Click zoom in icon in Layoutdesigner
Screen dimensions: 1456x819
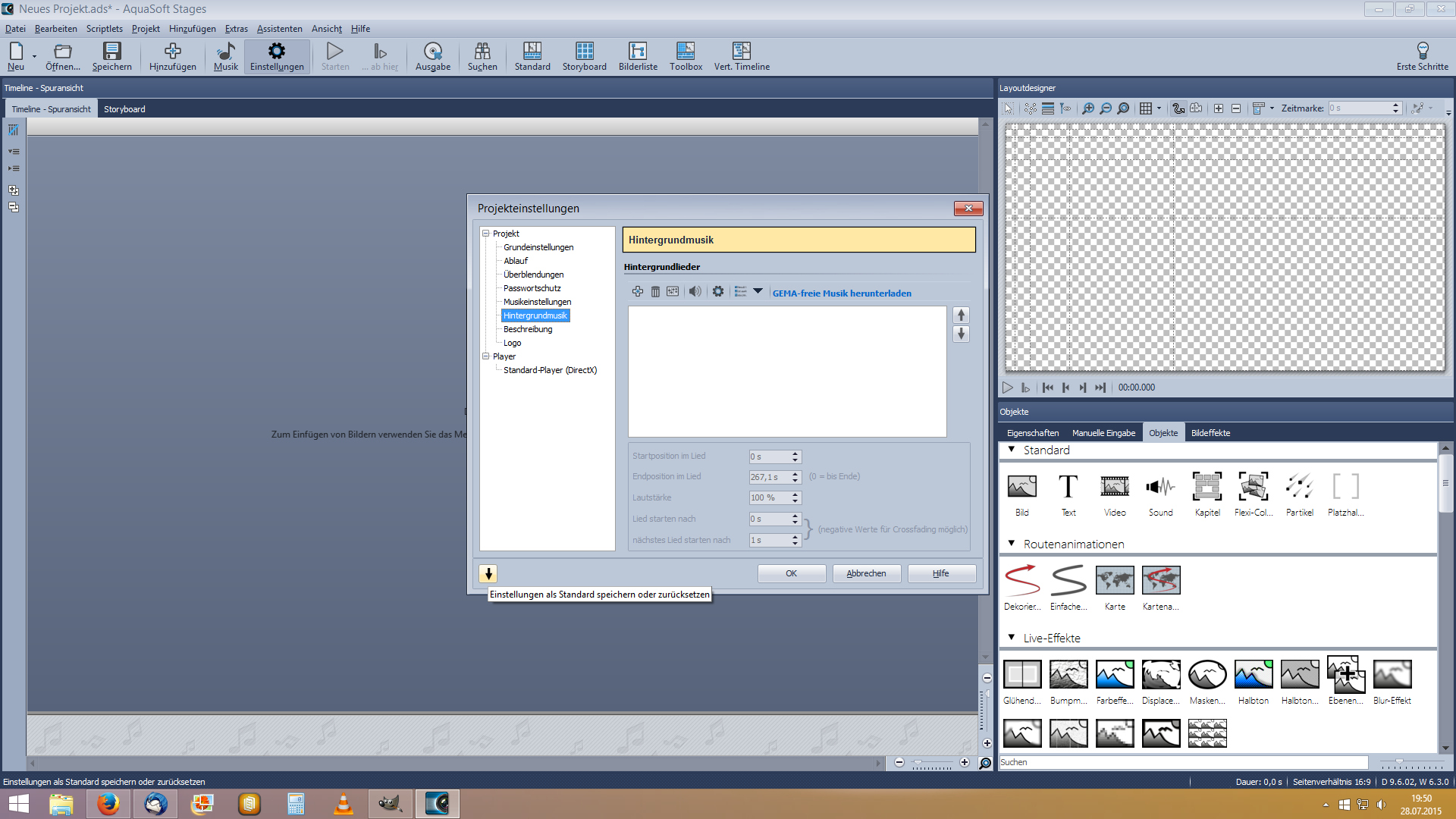1087,108
